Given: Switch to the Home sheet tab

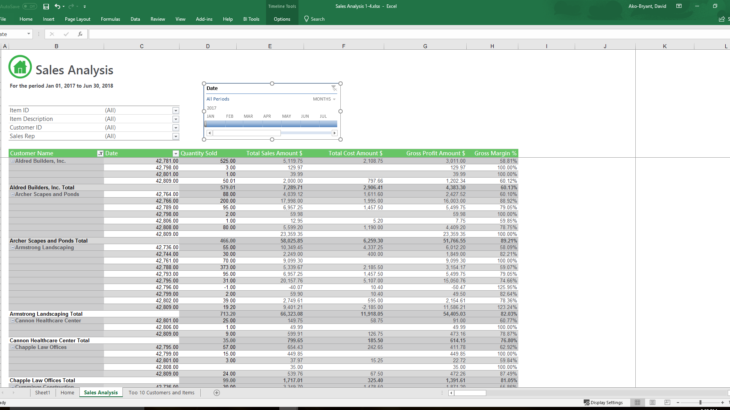Looking at the screenshot, I should (67, 393).
